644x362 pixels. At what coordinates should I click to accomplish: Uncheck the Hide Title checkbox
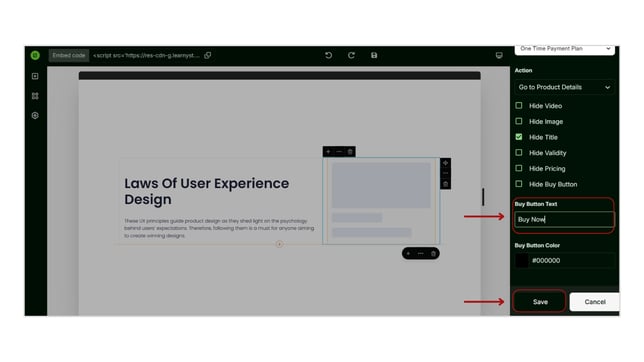[519, 137]
